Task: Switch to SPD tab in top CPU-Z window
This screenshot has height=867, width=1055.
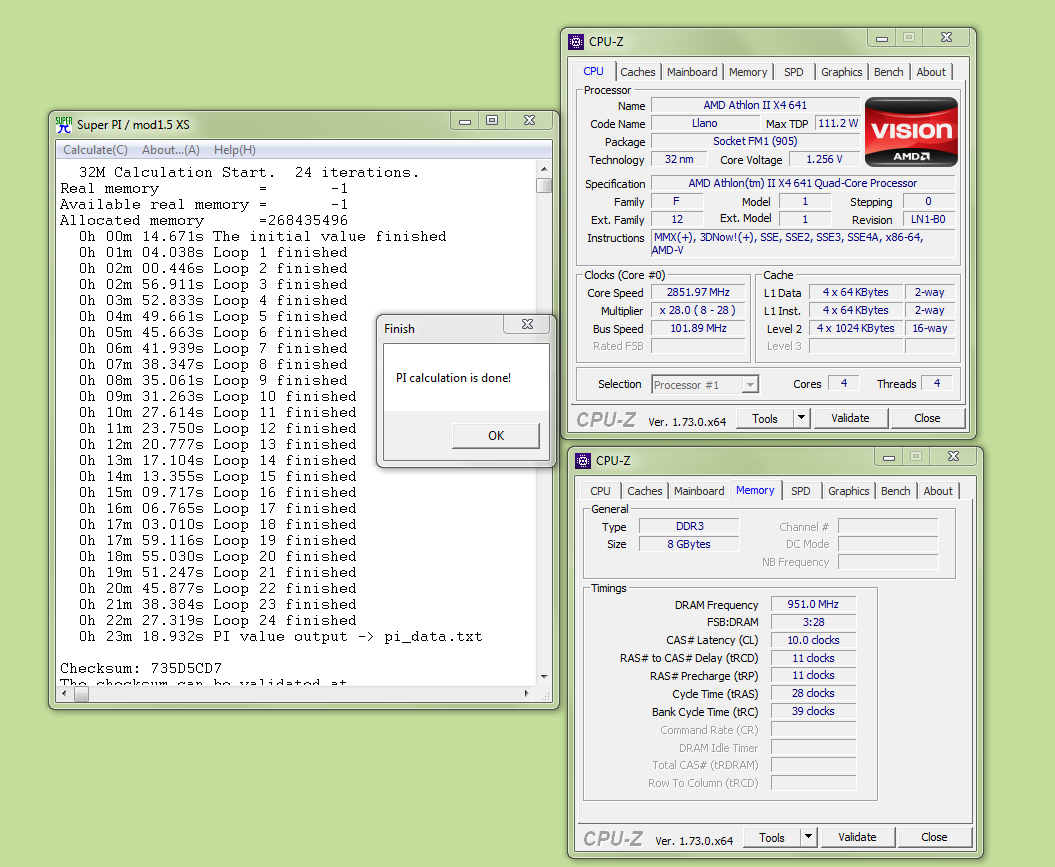Action: tap(793, 72)
